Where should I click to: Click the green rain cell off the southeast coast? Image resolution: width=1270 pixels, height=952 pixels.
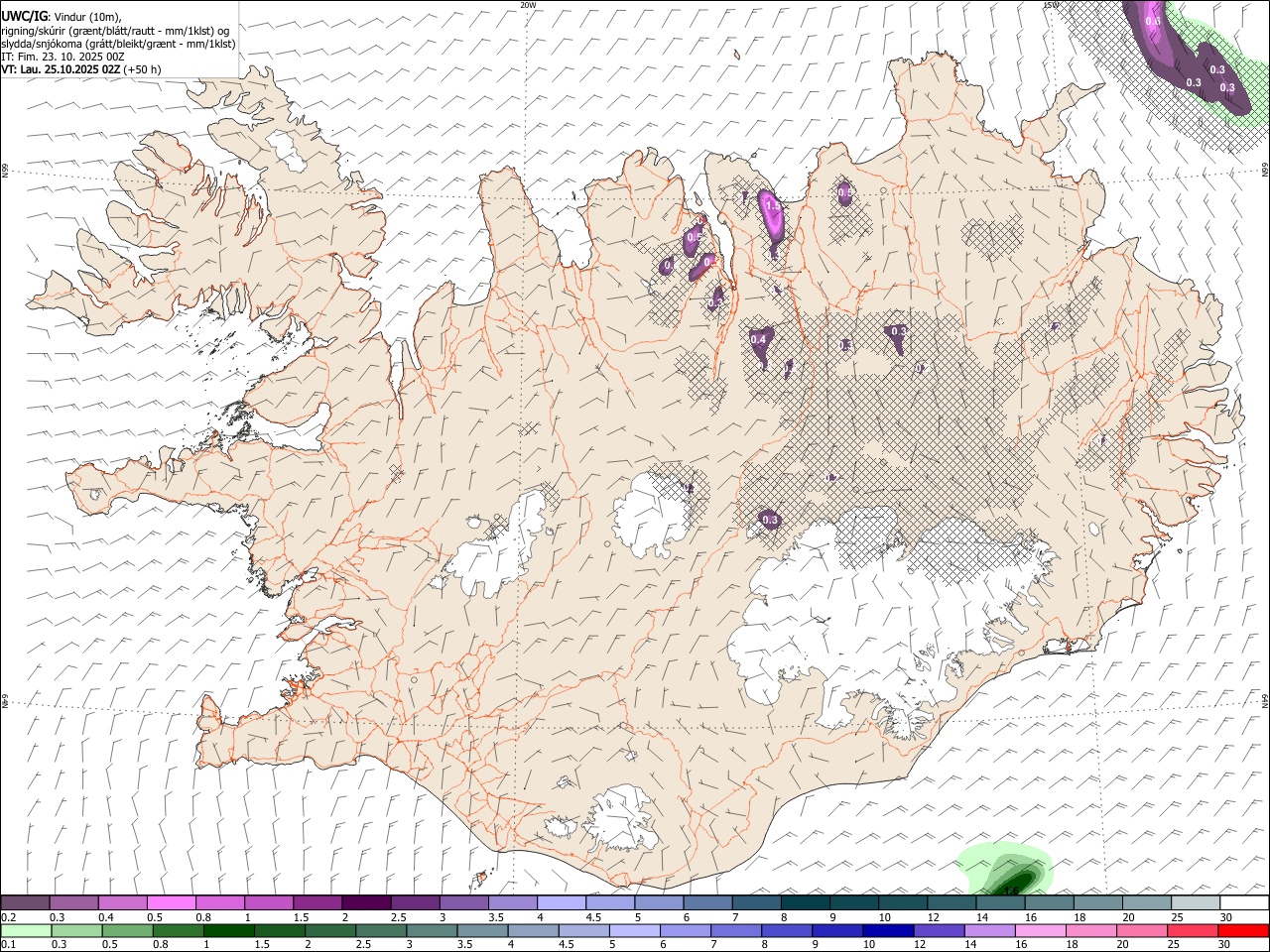point(1005,871)
